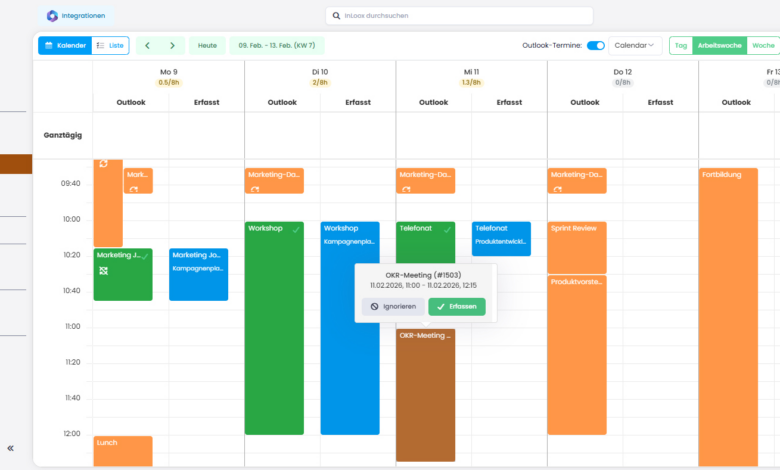Switch to Kalender view
This screenshot has width=780, height=470.
pyautogui.click(x=64, y=45)
